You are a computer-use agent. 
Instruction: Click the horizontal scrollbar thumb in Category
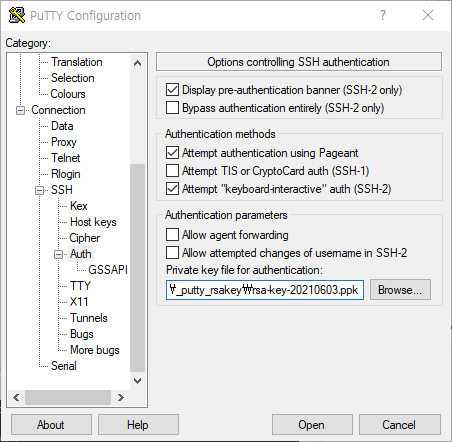(x=68, y=397)
